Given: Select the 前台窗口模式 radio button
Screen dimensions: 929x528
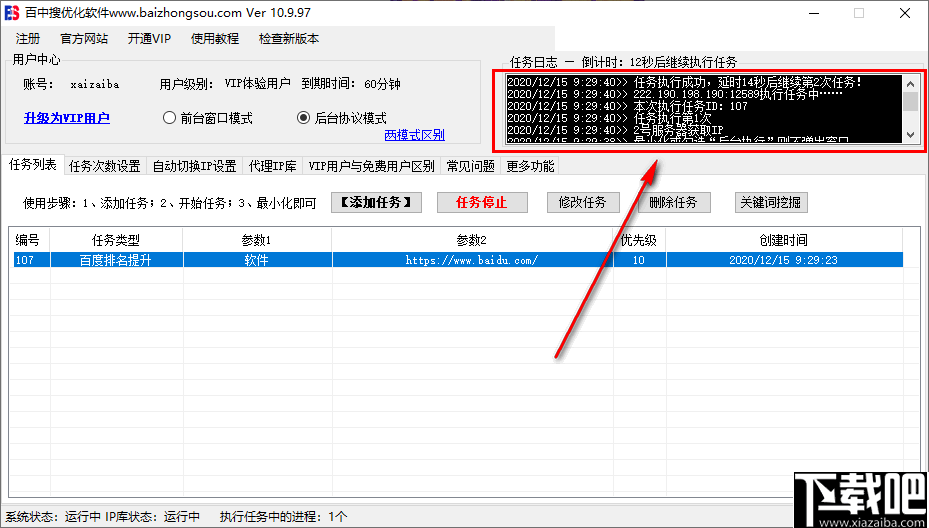Looking at the screenshot, I should tap(207, 118).
